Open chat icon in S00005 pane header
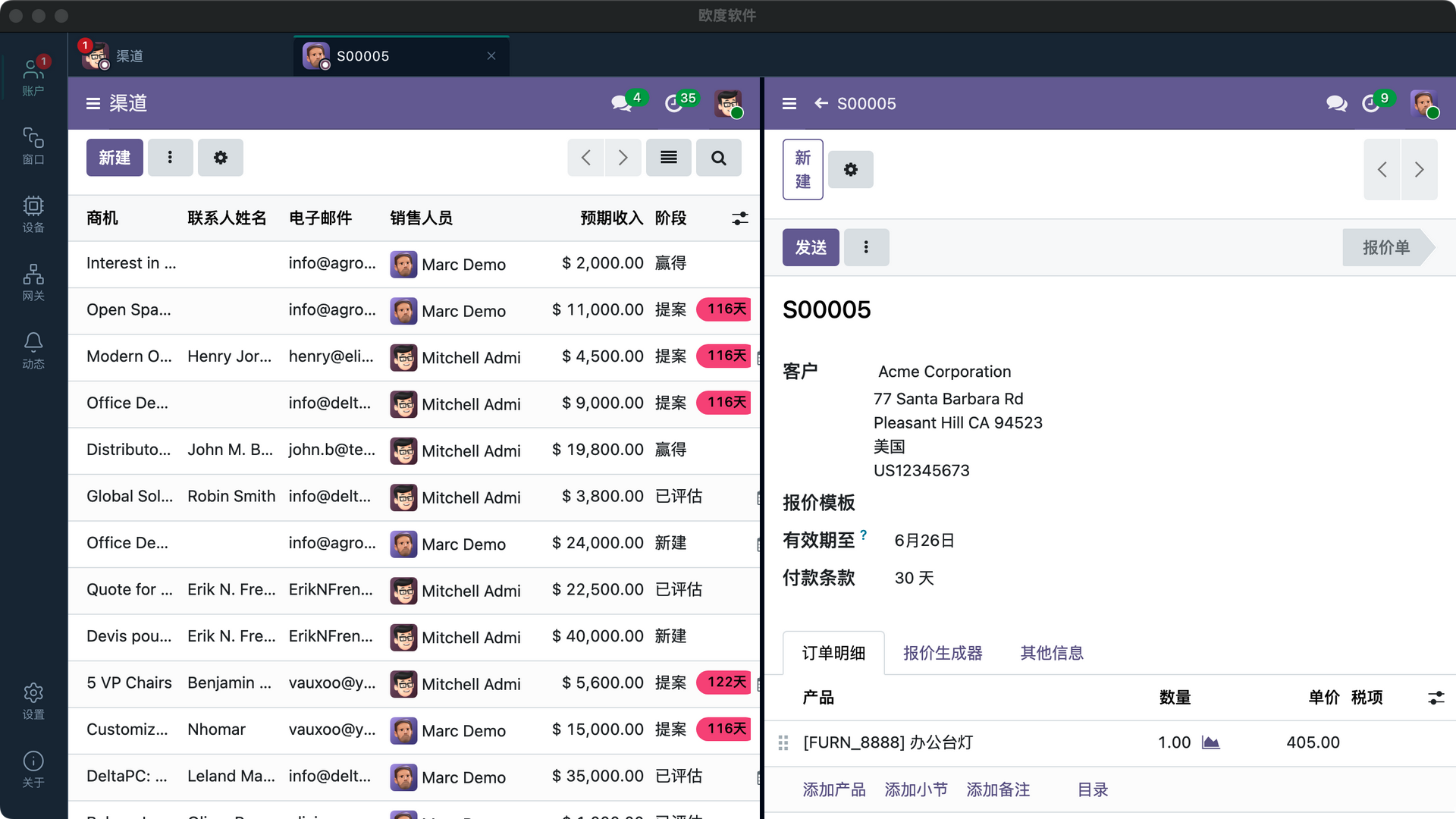 [x=1337, y=103]
